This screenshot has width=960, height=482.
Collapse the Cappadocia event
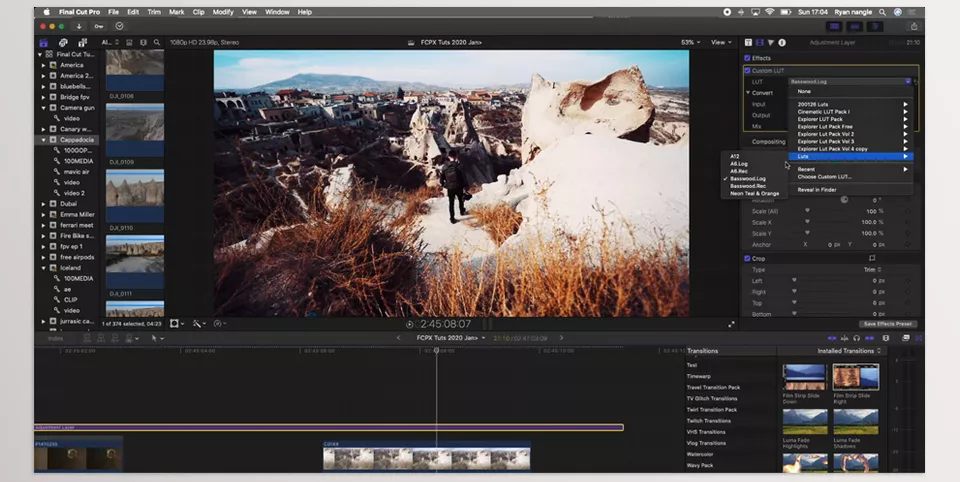43,140
